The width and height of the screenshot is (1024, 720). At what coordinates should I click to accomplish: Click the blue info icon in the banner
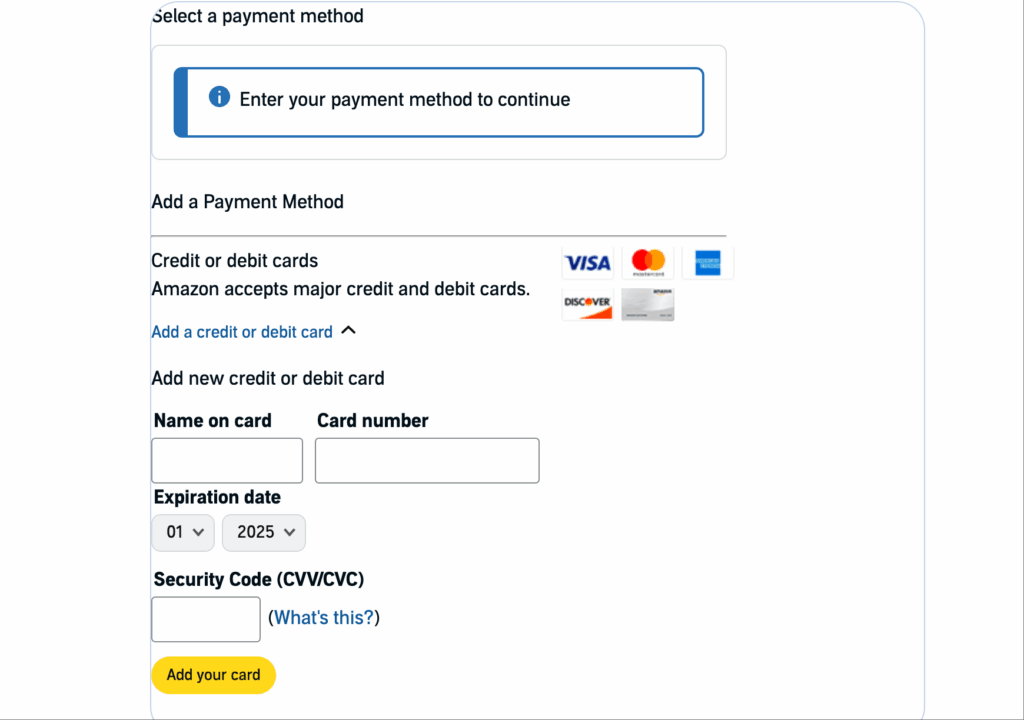pos(219,97)
